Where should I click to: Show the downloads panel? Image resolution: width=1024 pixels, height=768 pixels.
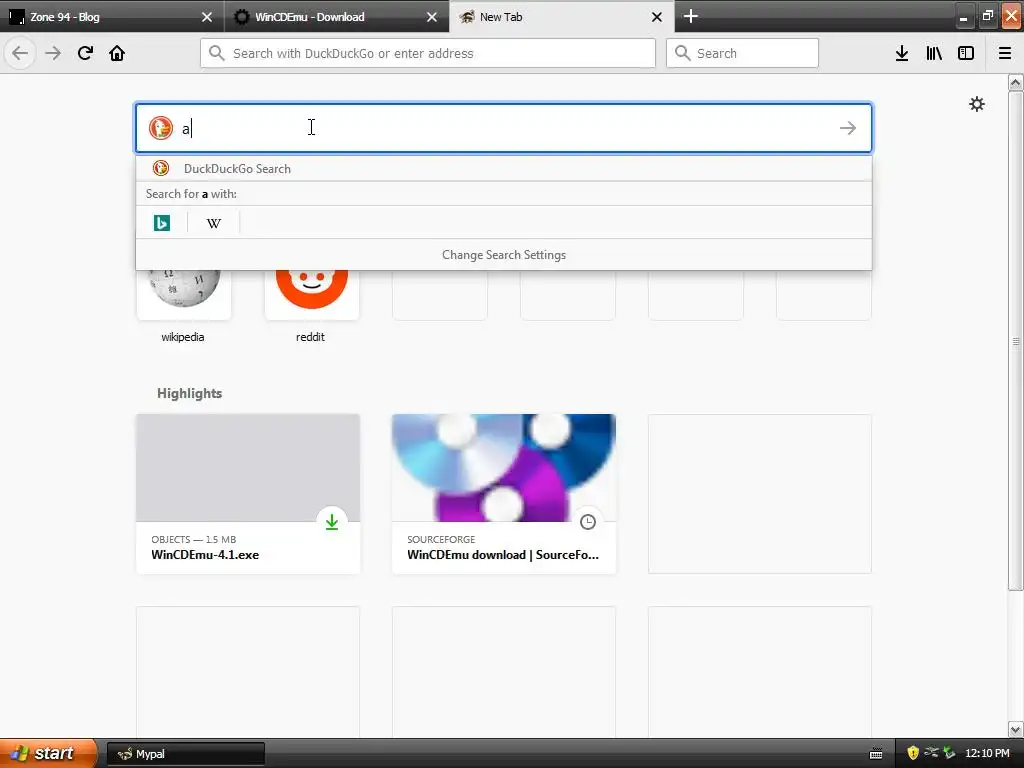[x=902, y=53]
